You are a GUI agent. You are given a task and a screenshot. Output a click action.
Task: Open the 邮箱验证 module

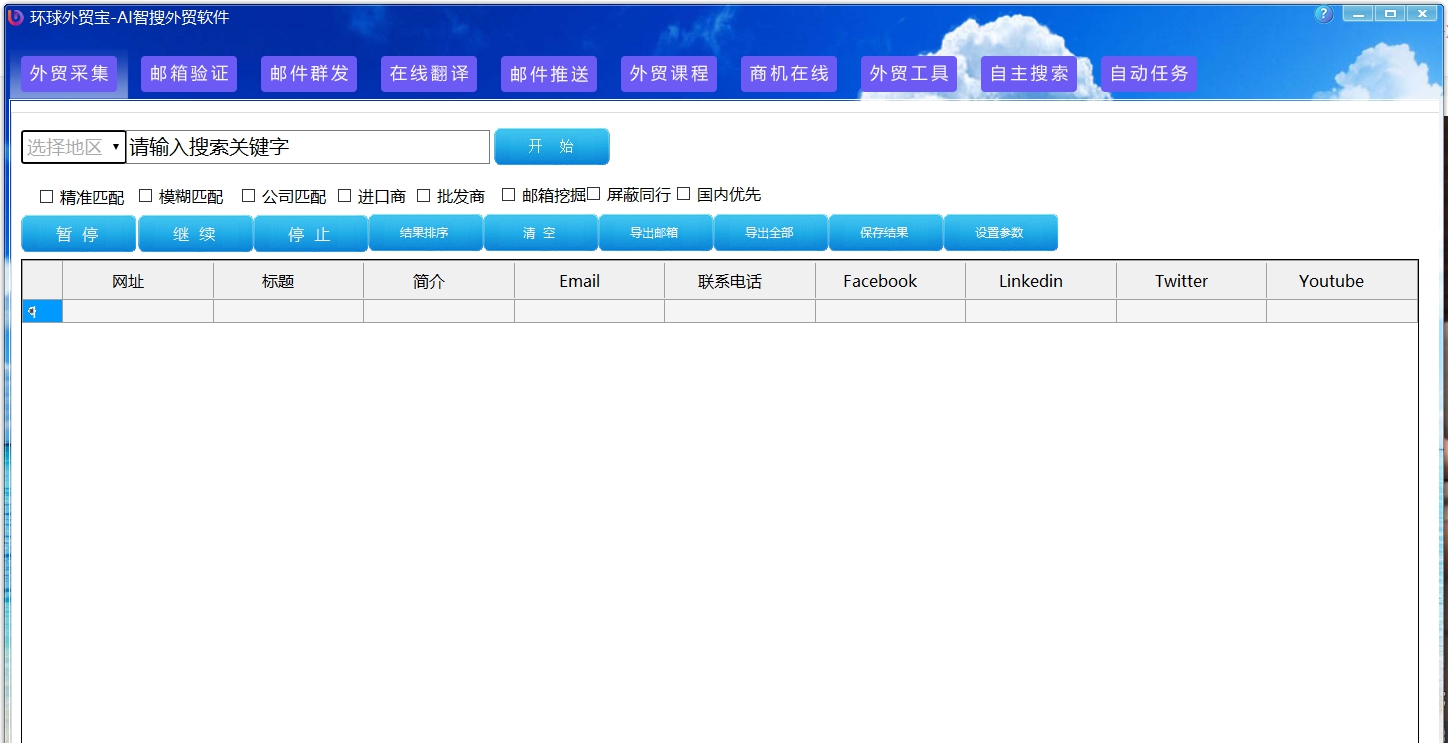point(188,73)
